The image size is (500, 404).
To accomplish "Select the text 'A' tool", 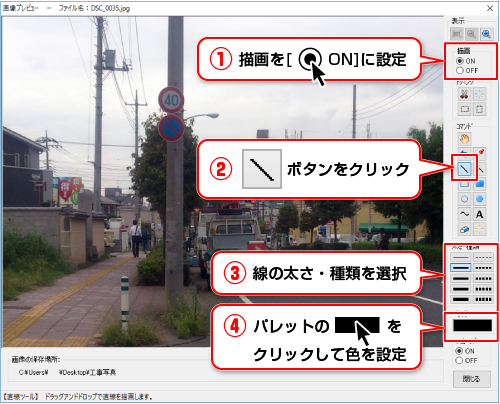I will point(479,214).
